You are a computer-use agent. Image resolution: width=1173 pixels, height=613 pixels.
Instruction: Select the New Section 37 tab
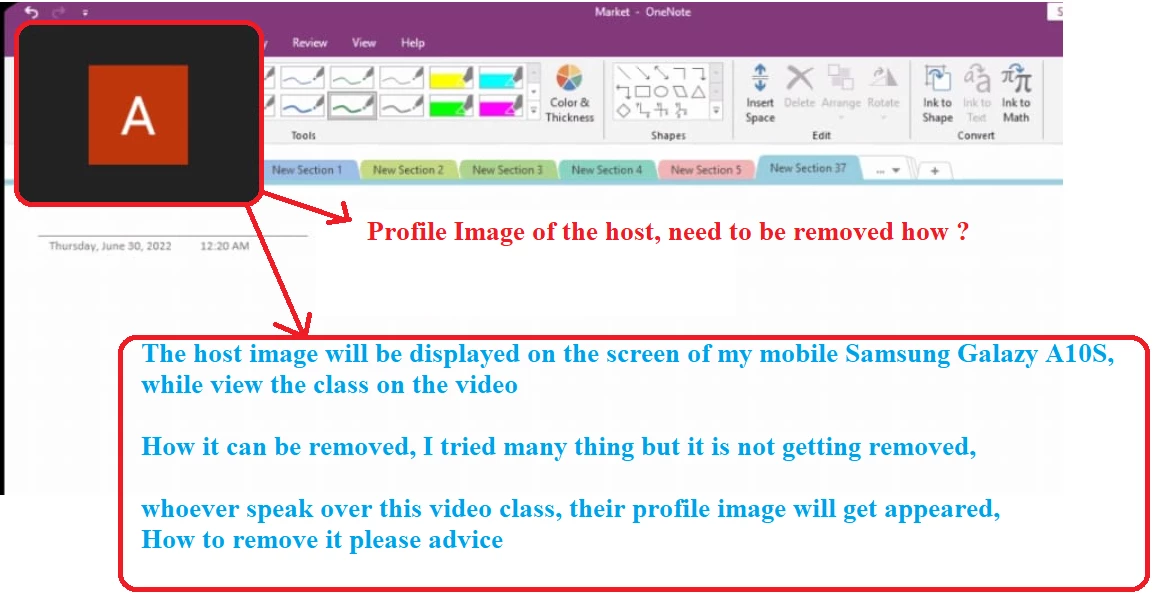[x=808, y=168]
